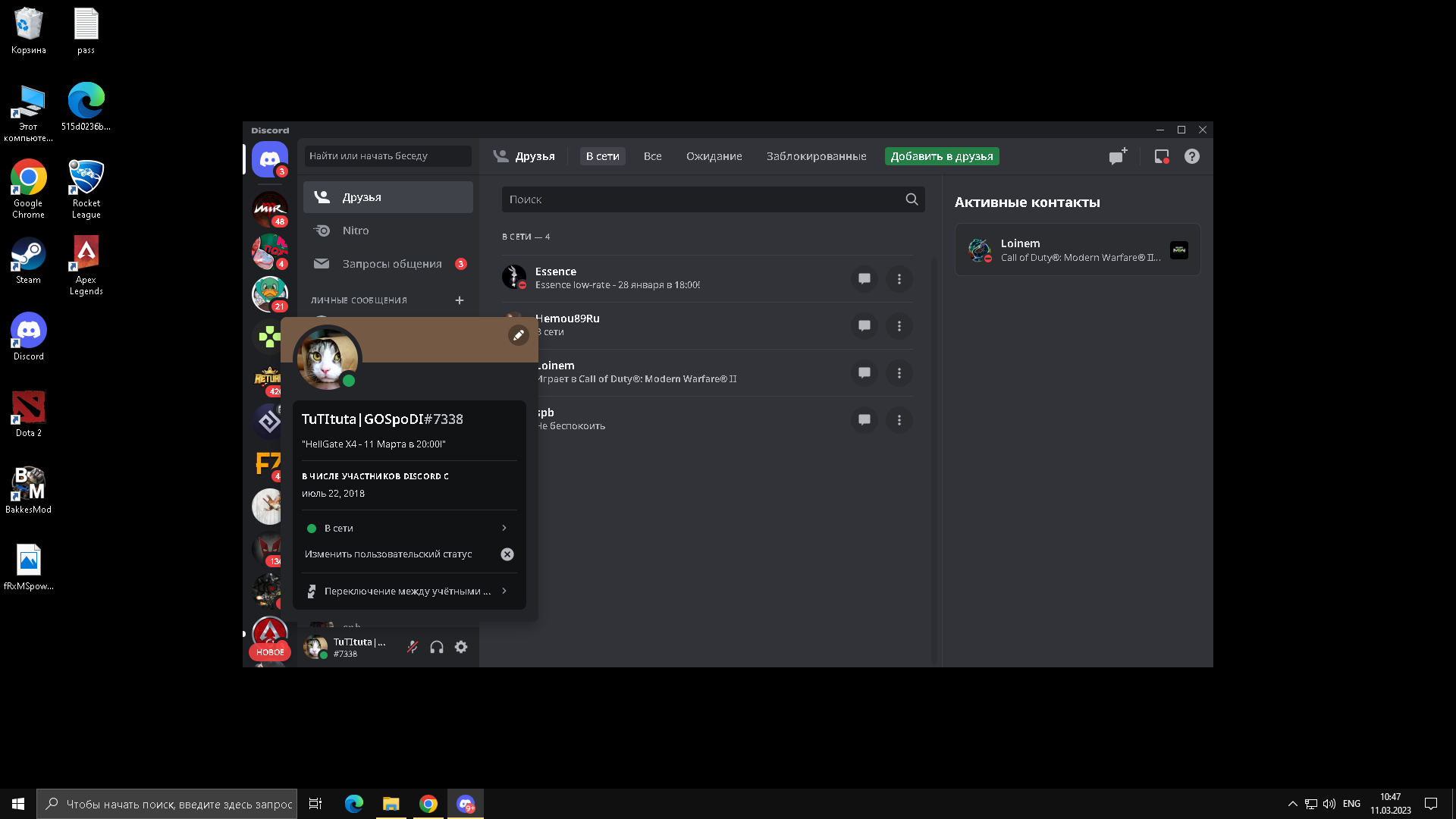Open Microsoft Edge from taskbar
The height and width of the screenshot is (819, 1456).
tap(354, 804)
